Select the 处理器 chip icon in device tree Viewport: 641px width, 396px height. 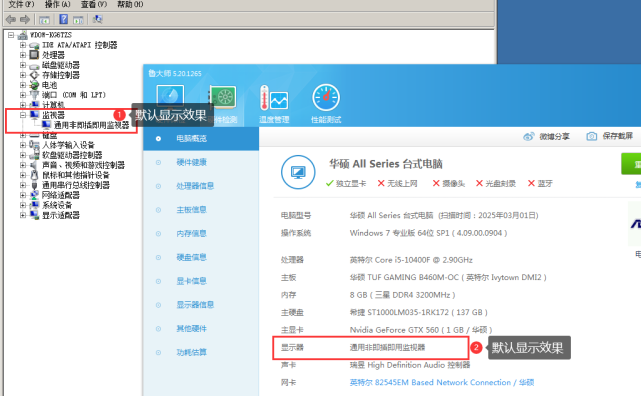click(x=34, y=55)
